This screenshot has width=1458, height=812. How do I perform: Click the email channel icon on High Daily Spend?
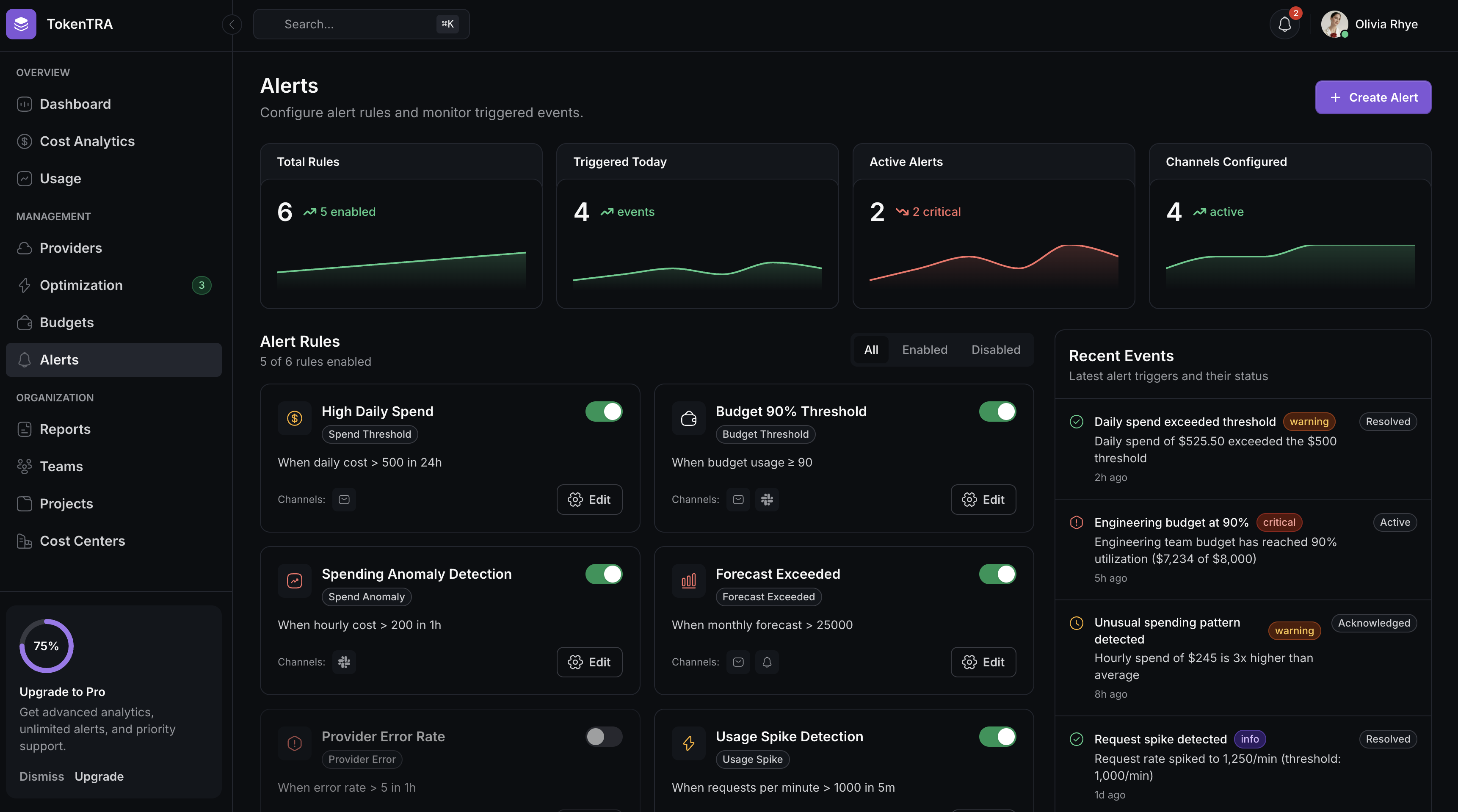pyautogui.click(x=344, y=499)
